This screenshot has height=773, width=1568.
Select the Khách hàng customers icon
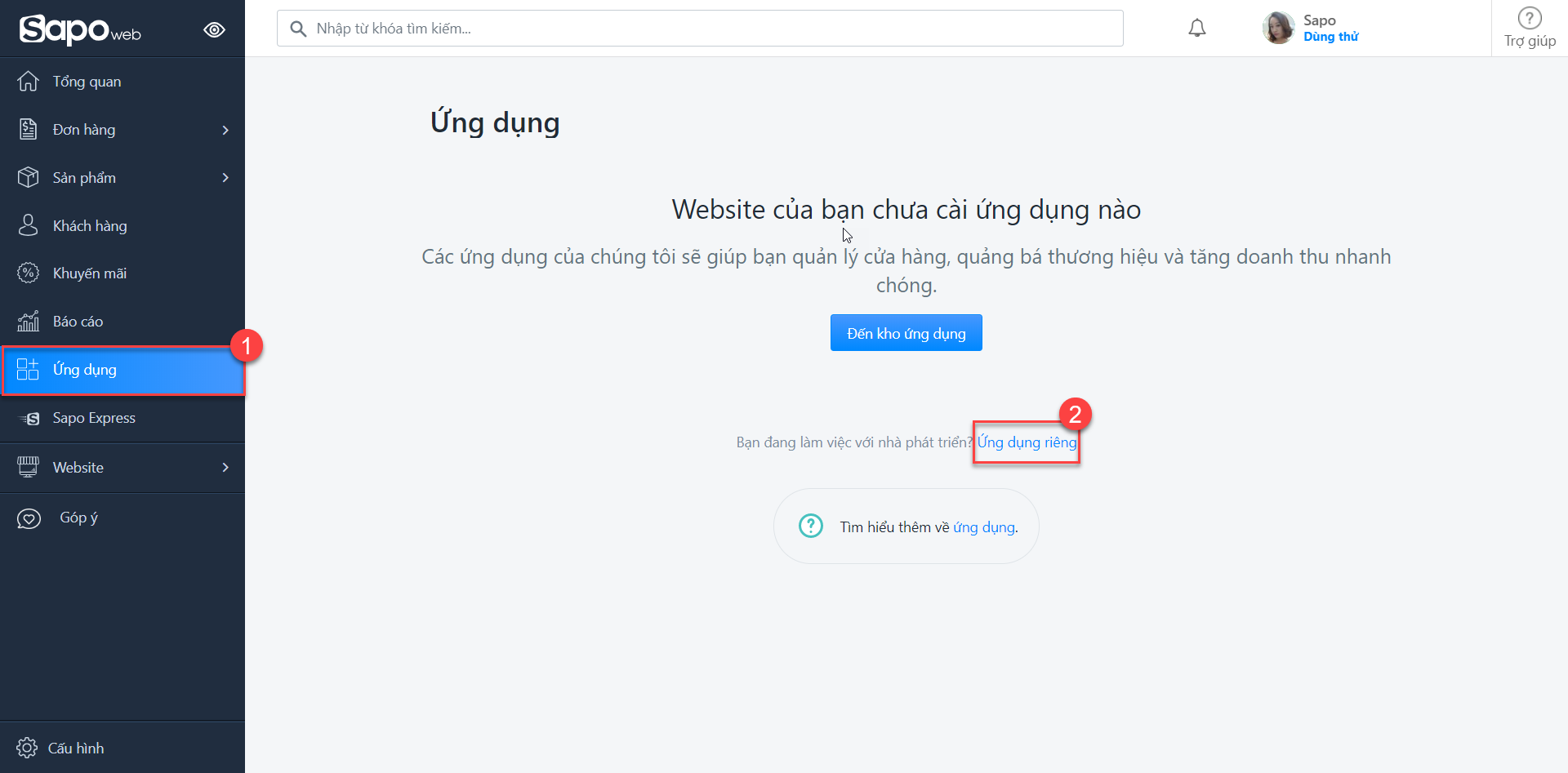(x=29, y=225)
